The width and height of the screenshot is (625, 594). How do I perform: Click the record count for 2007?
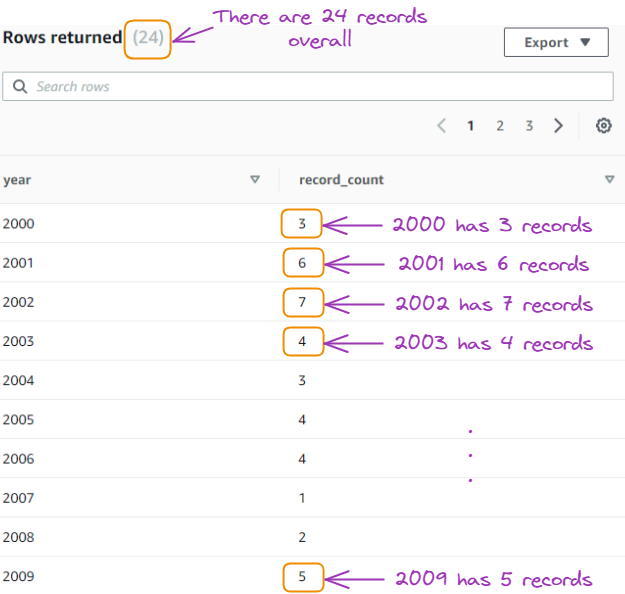302,498
